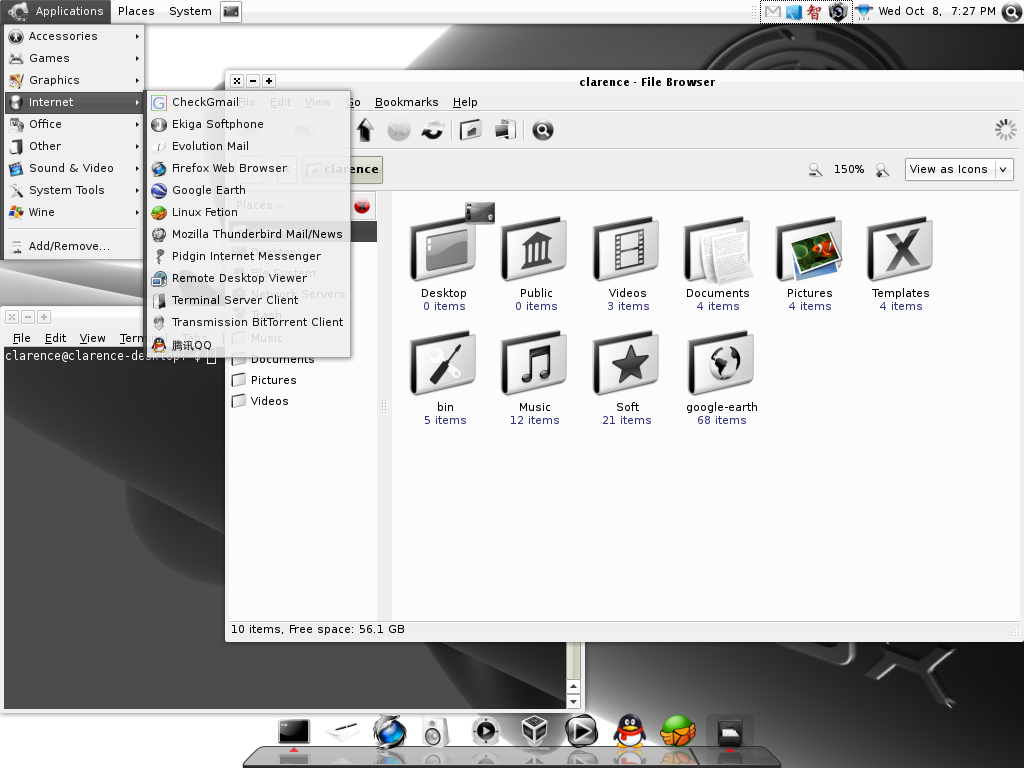This screenshot has width=1024, height=768.
Task: Open the google-earth folder
Action: click(721, 364)
